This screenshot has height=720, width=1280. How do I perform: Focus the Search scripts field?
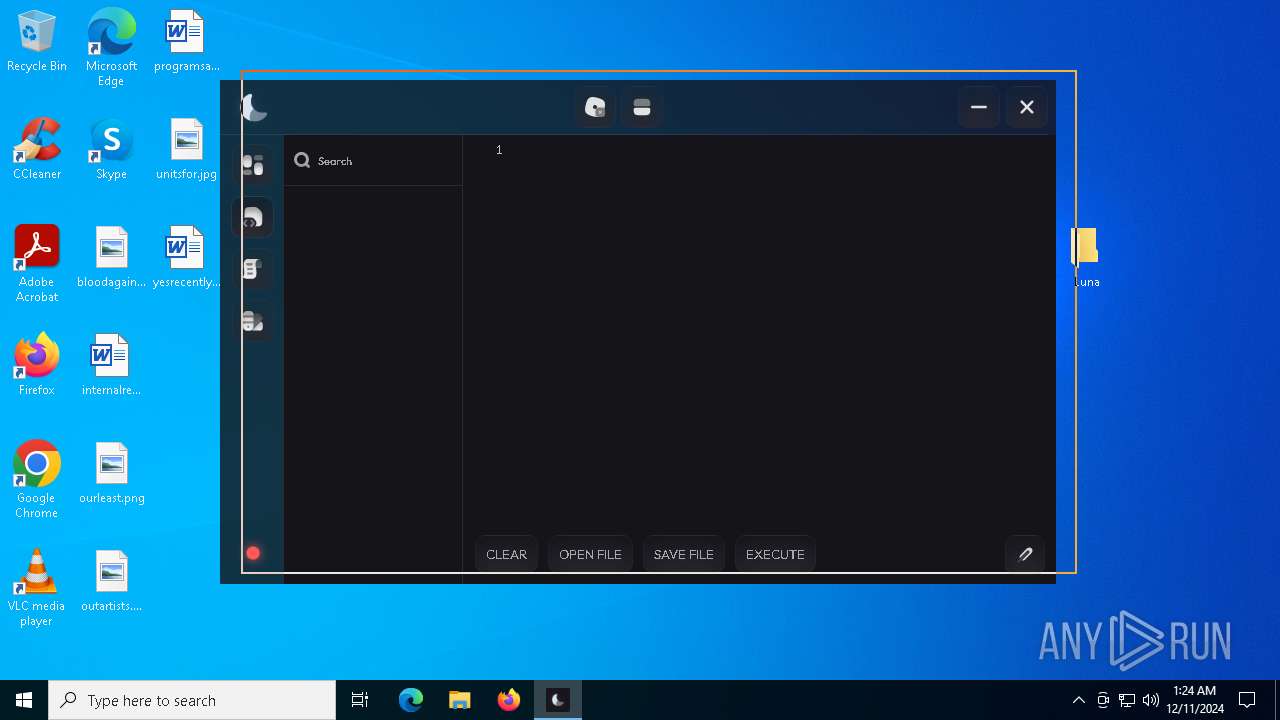tap(373, 160)
